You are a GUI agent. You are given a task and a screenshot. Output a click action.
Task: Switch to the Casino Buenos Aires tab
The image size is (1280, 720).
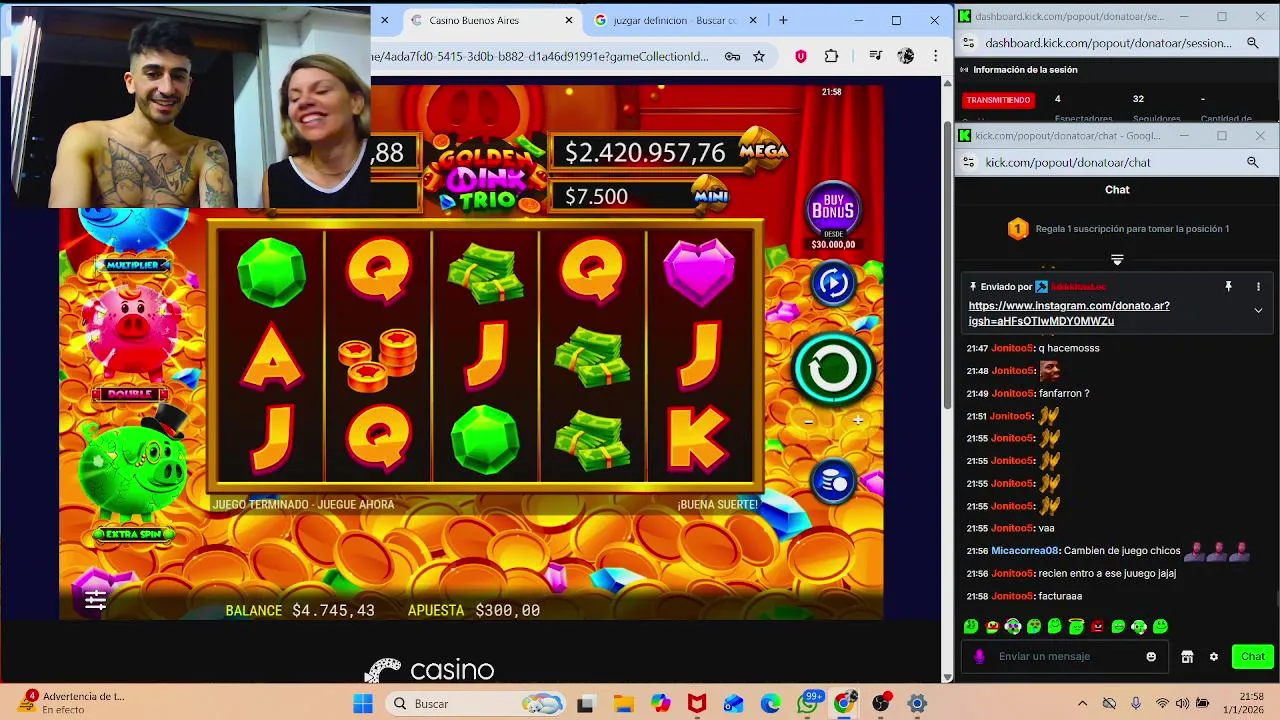(492, 20)
